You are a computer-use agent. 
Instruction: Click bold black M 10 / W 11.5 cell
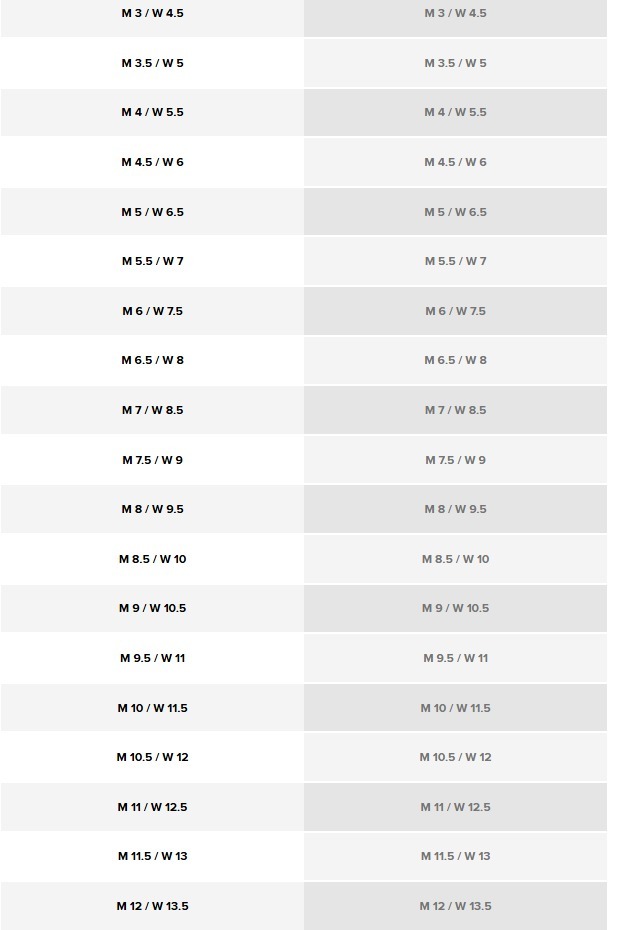click(x=152, y=708)
